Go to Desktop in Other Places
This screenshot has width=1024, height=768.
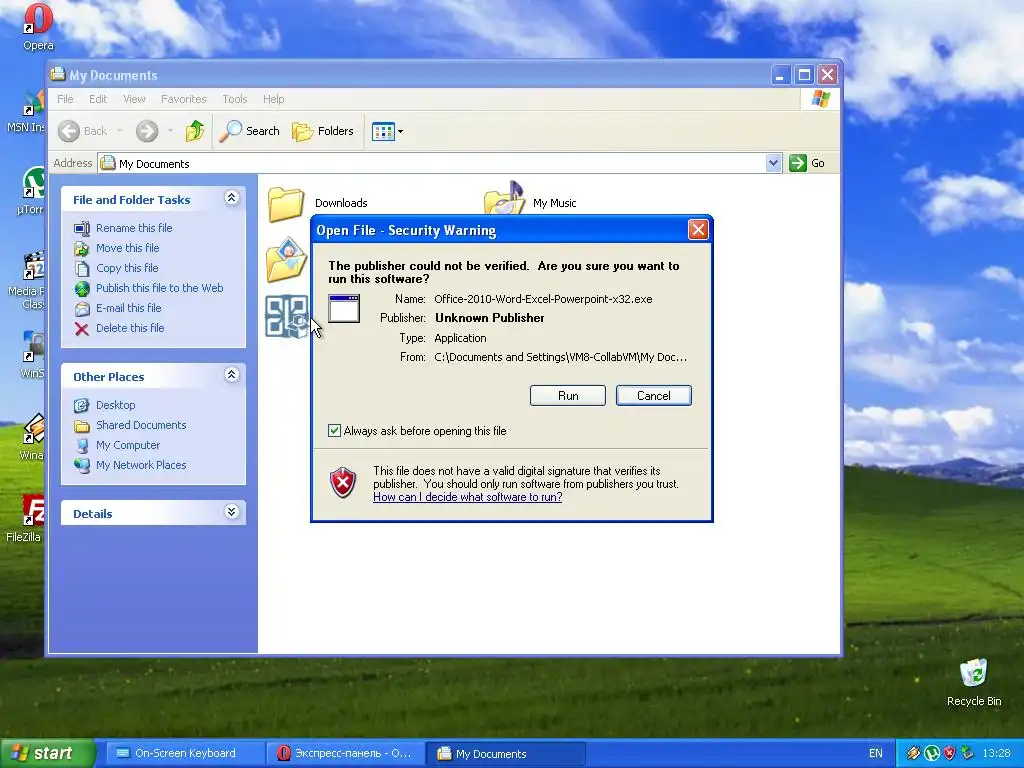(116, 406)
